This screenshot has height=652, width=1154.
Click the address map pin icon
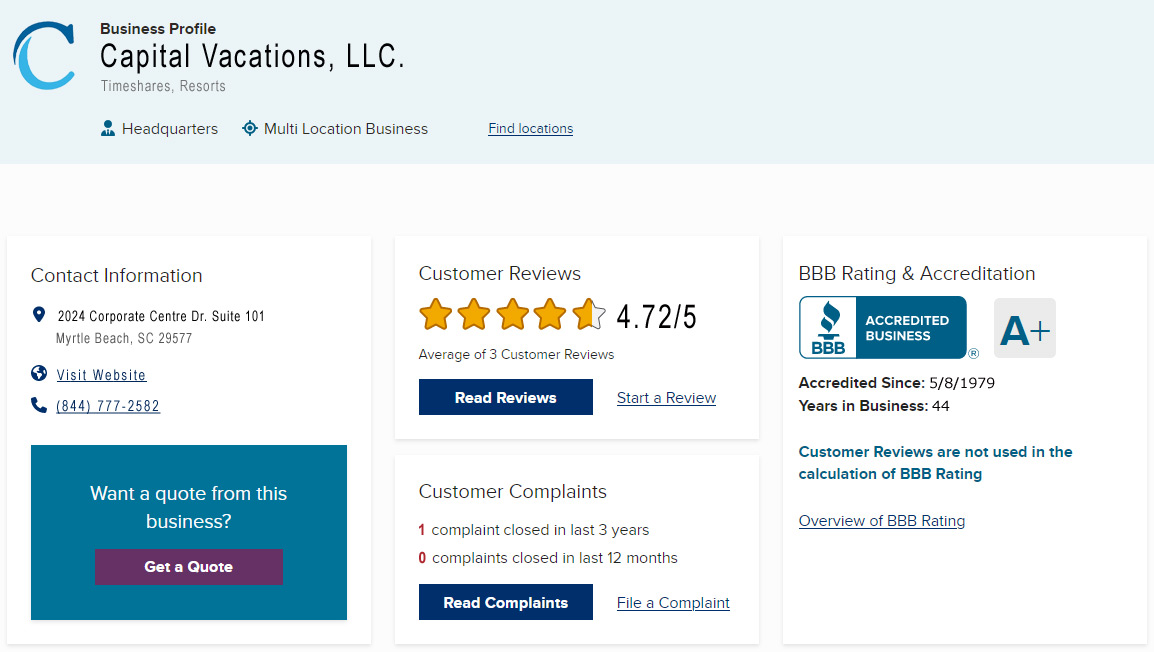pyautogui.click(x=39, y=315)
